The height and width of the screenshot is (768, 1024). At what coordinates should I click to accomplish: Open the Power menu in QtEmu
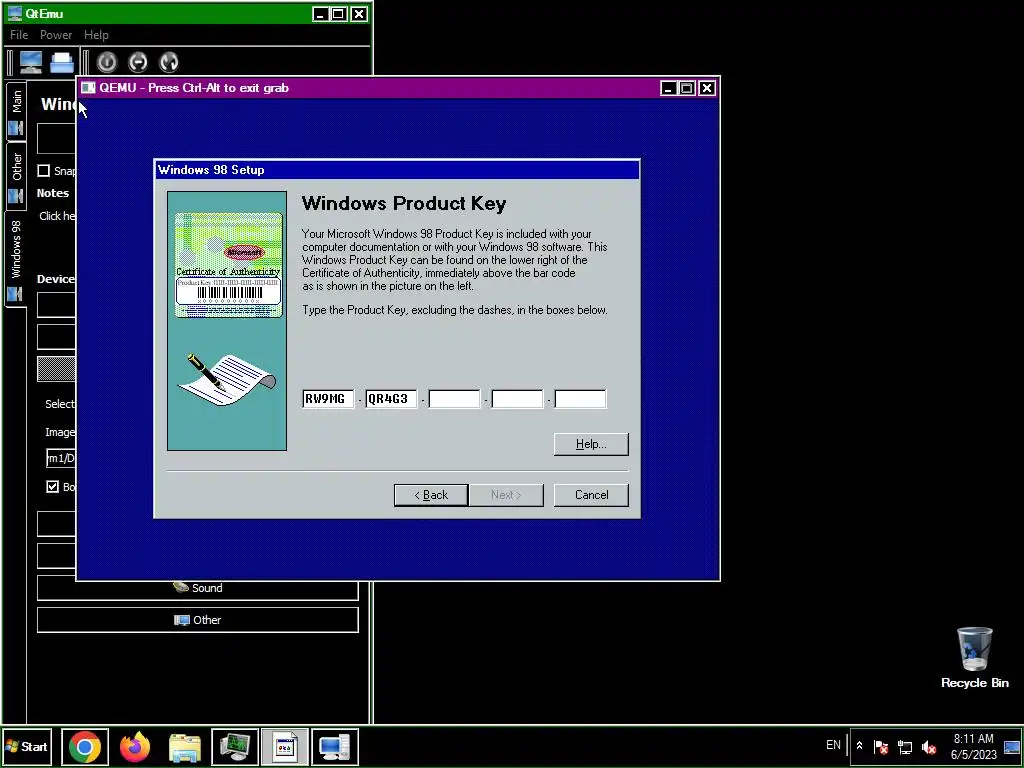(x=56, y=35)
